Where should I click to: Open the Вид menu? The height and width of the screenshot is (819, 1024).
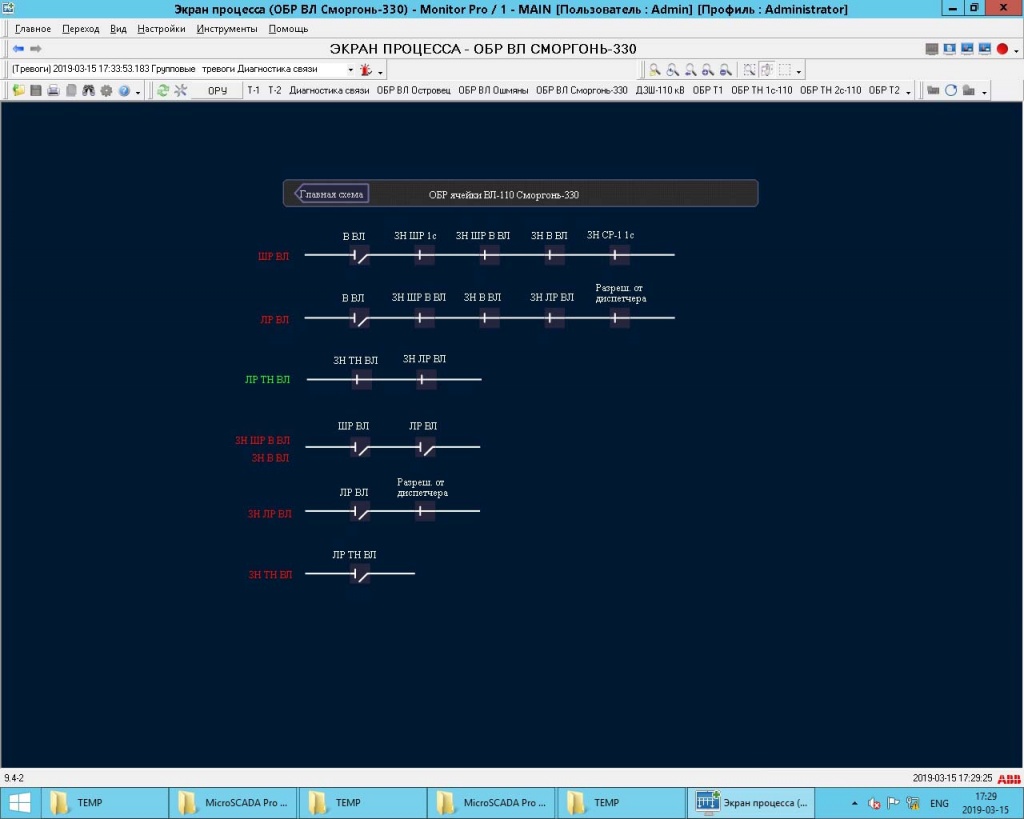(x=118, y=29)
